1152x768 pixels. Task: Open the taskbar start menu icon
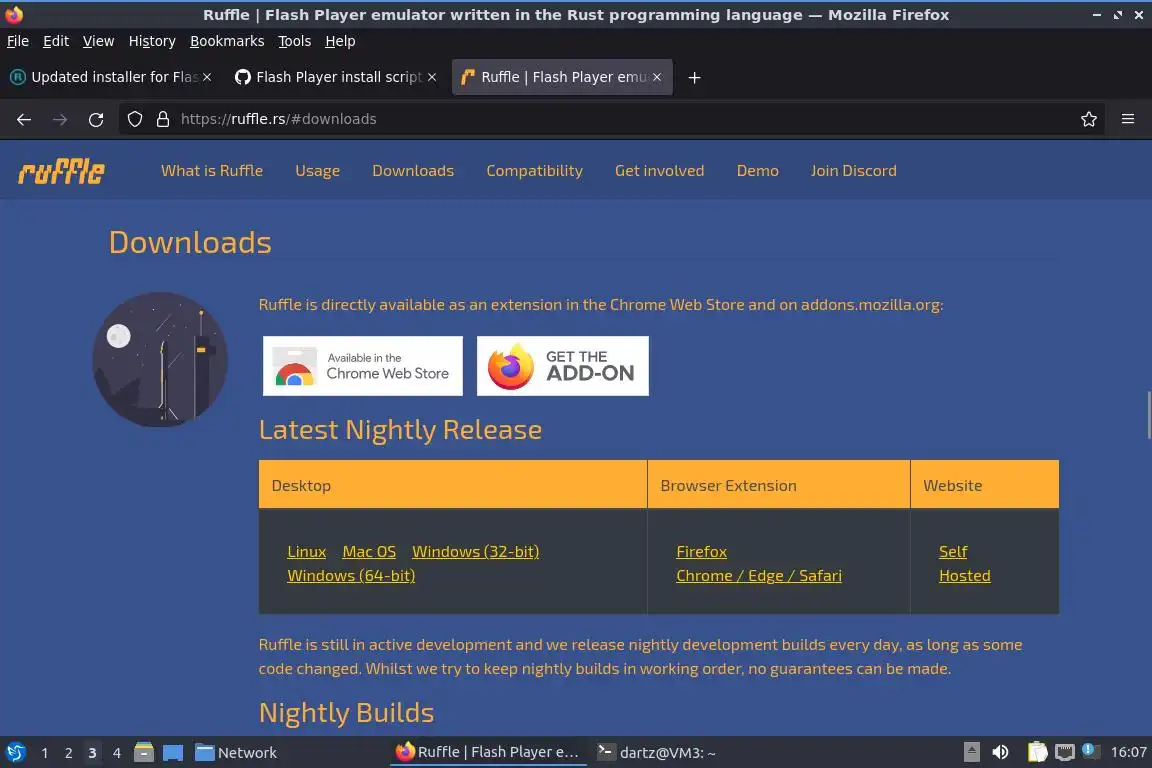(x=16, y=753)
